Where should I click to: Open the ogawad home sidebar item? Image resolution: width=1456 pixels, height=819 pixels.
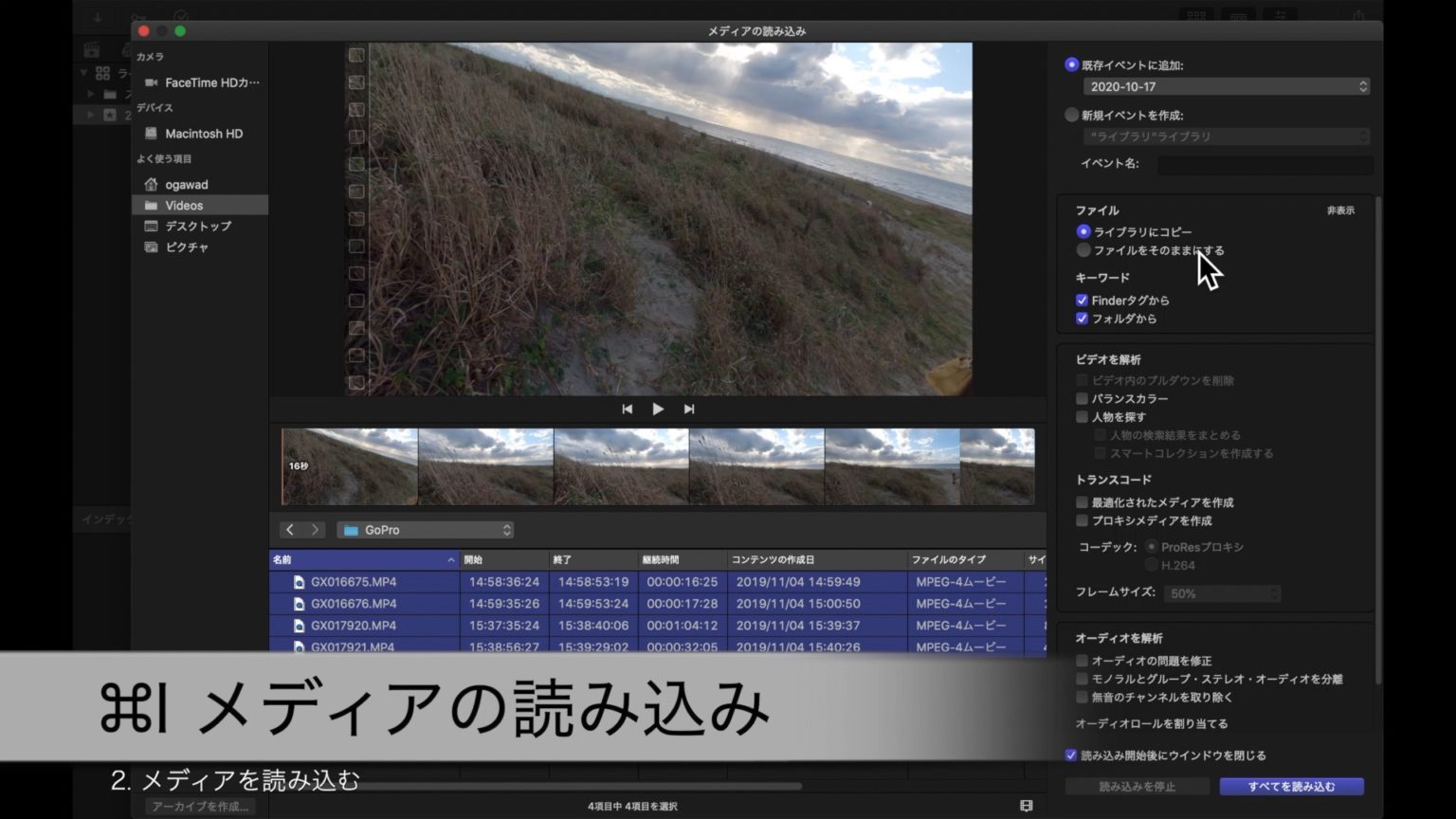pos(189,184)
